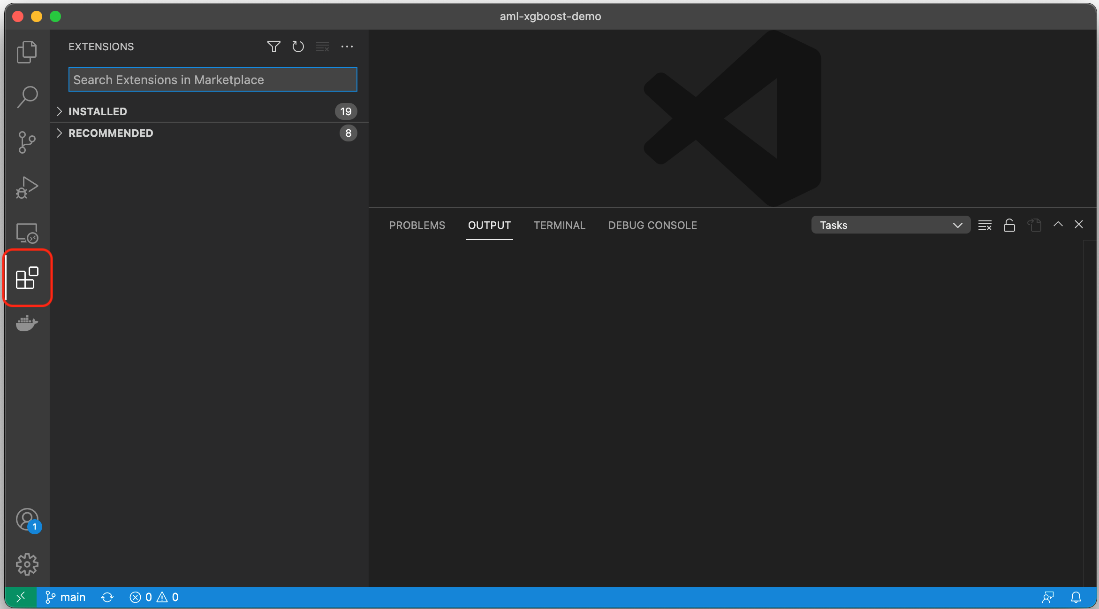
Task: Refresh the extensions list
Action: pyautogui.click(x=298, y=46)
